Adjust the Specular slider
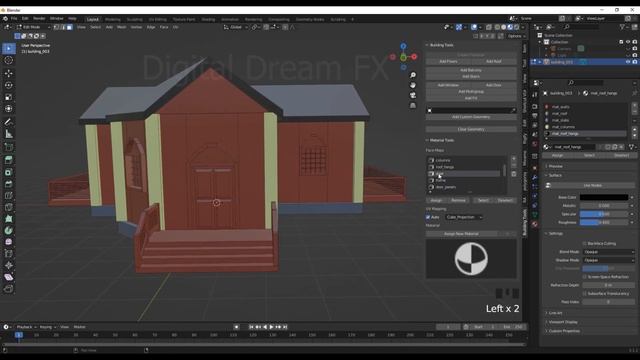Screen dimensions: 640x360 click(x=604, y=214)
